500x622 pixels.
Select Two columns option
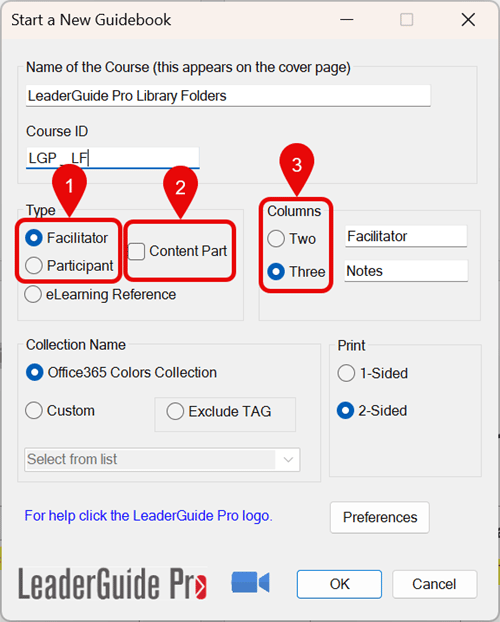[276, 239]
